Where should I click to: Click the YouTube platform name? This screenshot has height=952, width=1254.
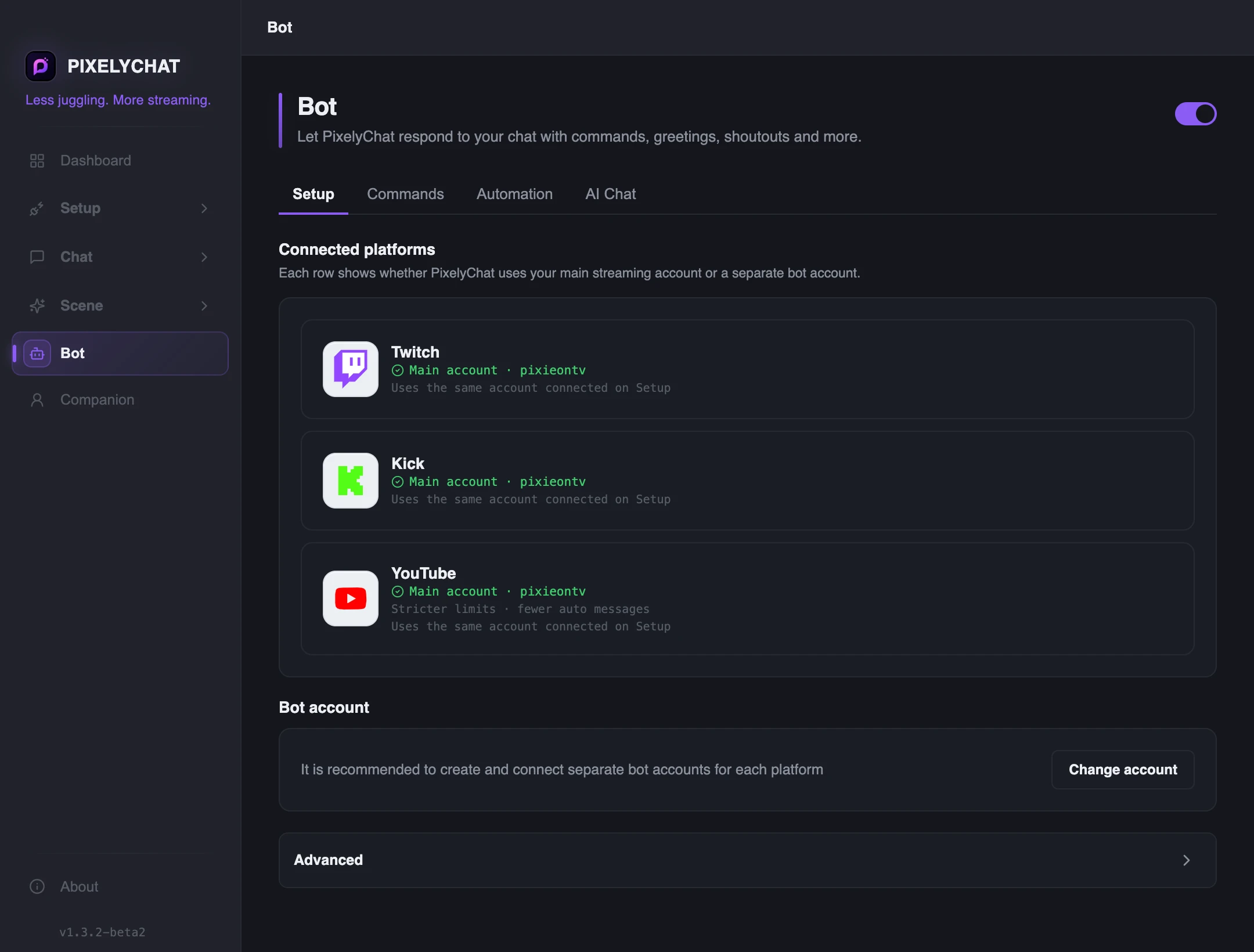point(423,574)
